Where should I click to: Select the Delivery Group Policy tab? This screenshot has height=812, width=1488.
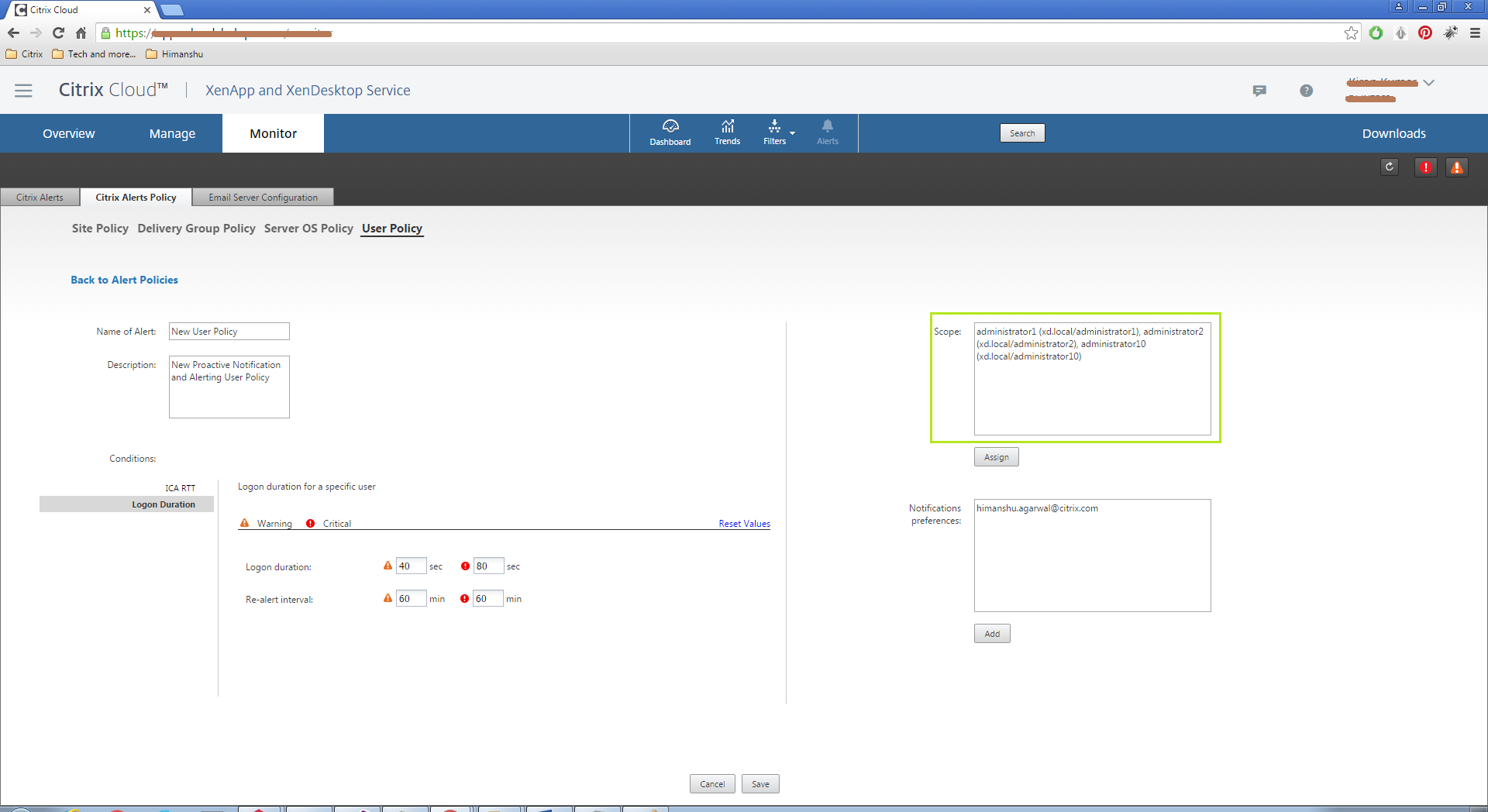[x=196, y=229]
